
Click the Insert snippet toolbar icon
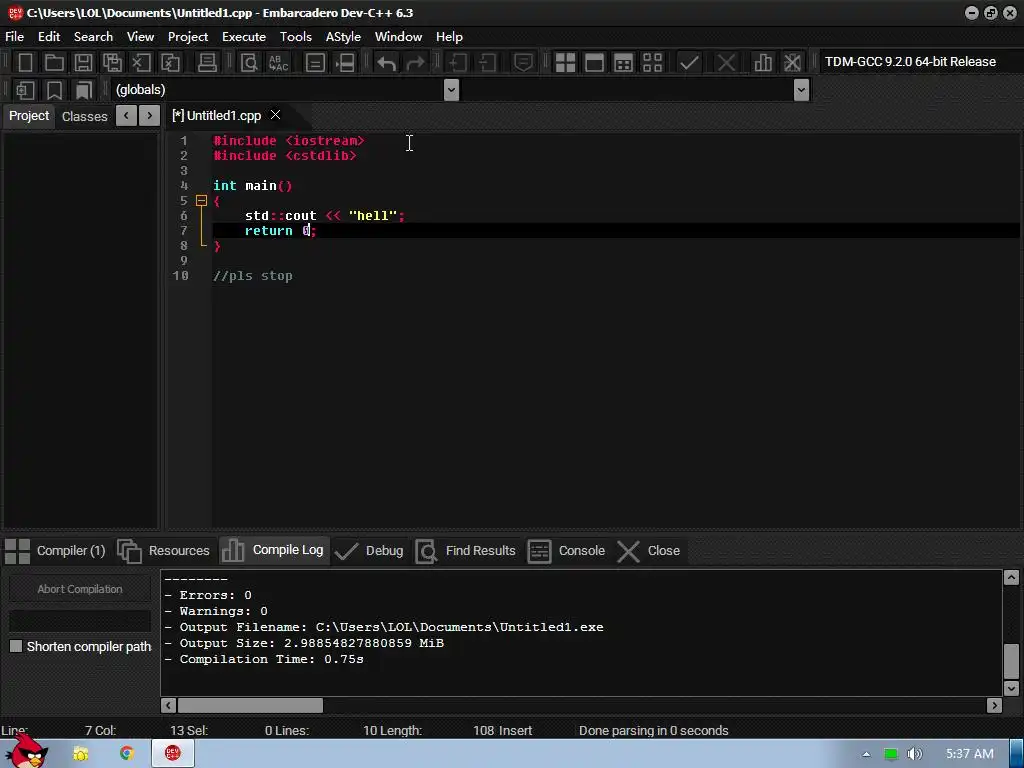(25, 89)
